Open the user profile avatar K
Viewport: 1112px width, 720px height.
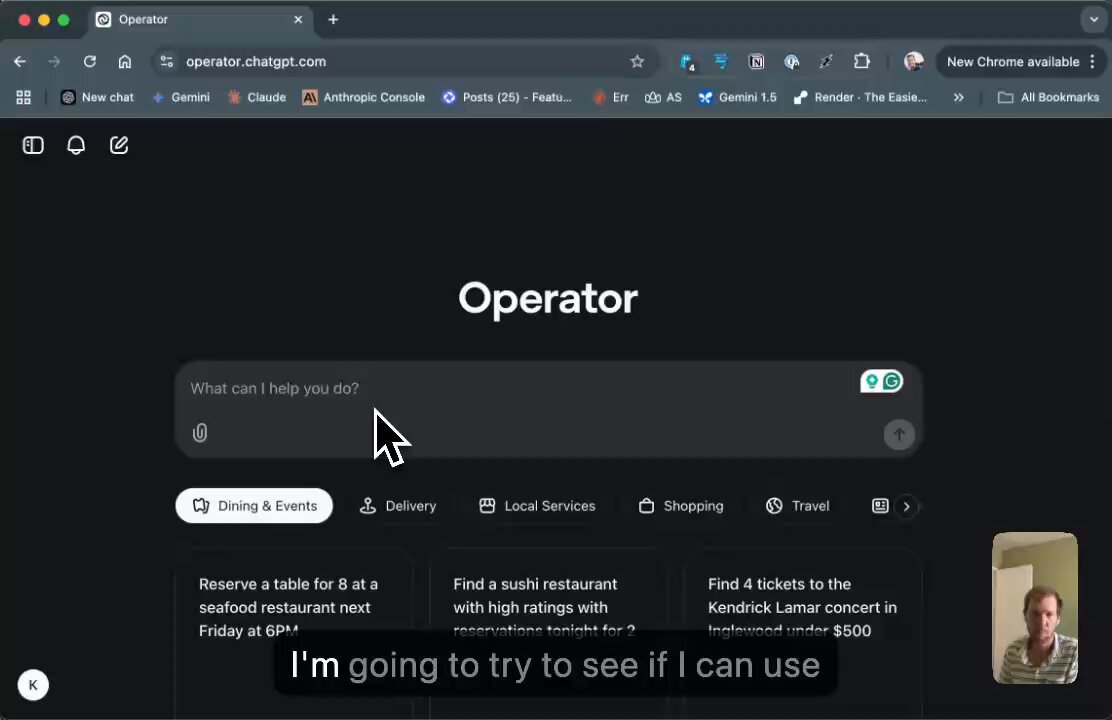[x=33, y=685]
